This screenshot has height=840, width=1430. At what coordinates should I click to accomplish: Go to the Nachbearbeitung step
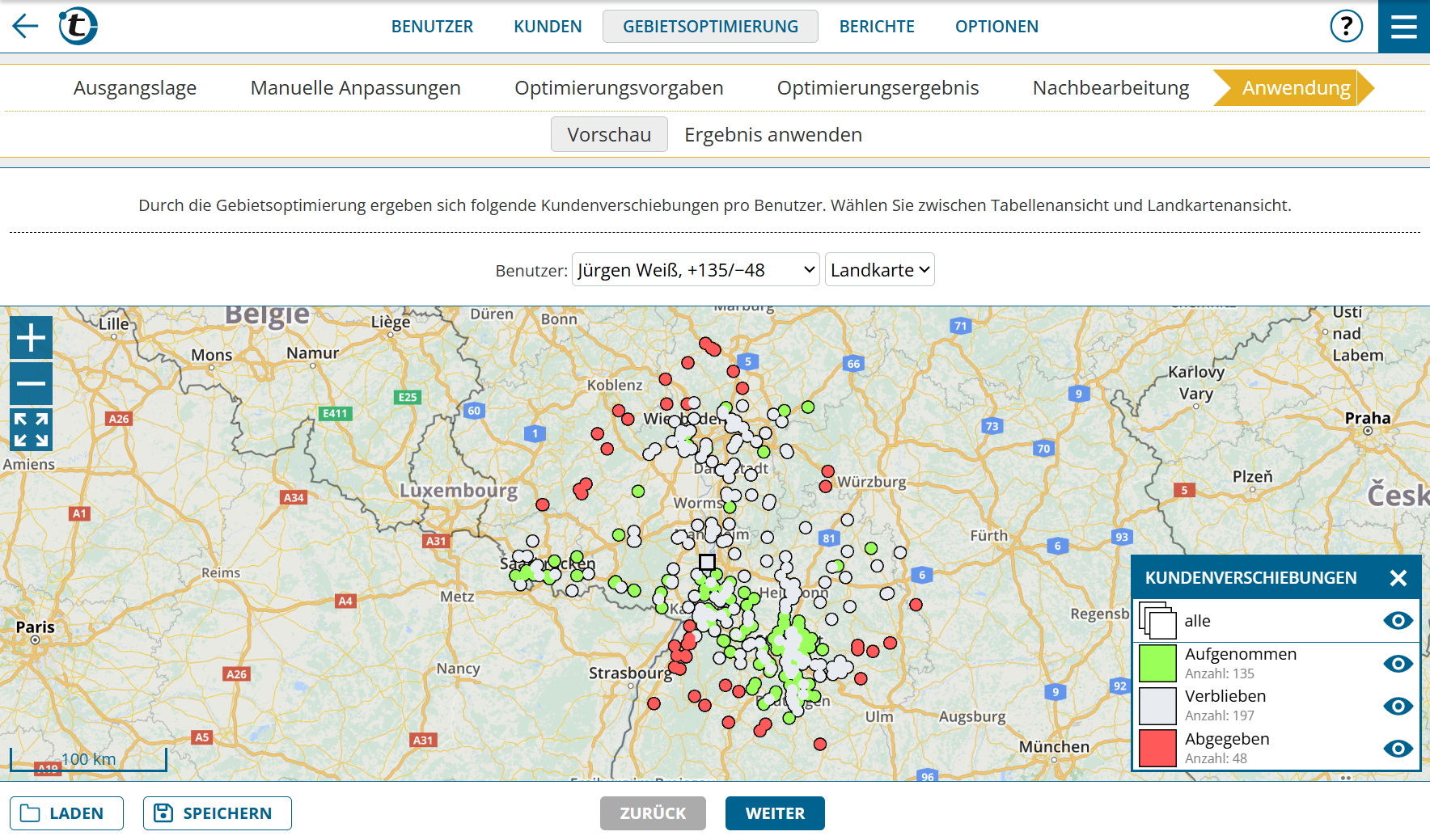[x=1111, y=88]
